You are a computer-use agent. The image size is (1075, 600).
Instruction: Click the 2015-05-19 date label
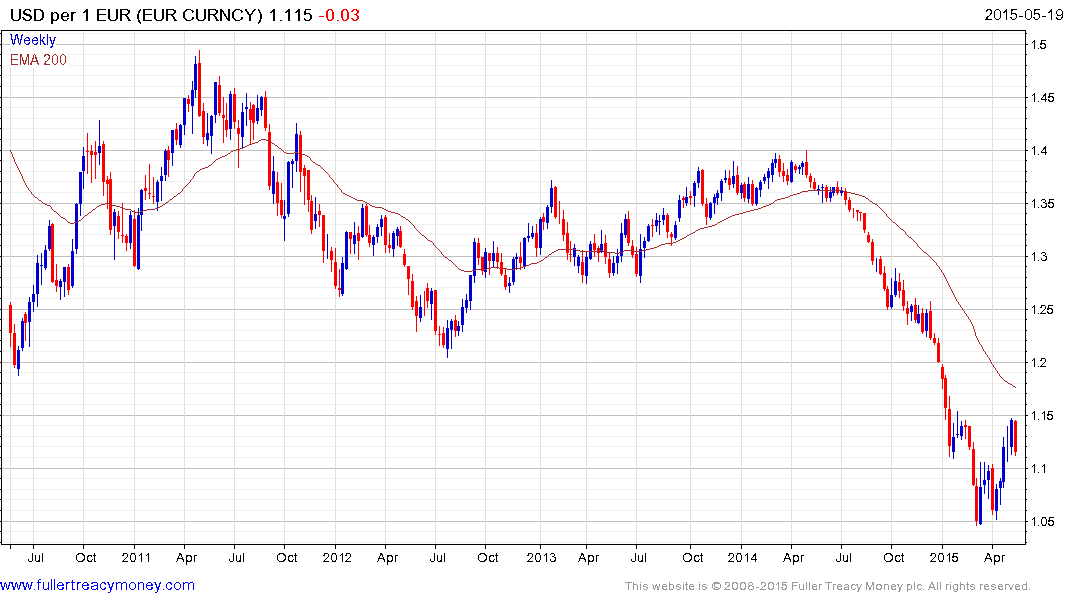point(1024,15)
